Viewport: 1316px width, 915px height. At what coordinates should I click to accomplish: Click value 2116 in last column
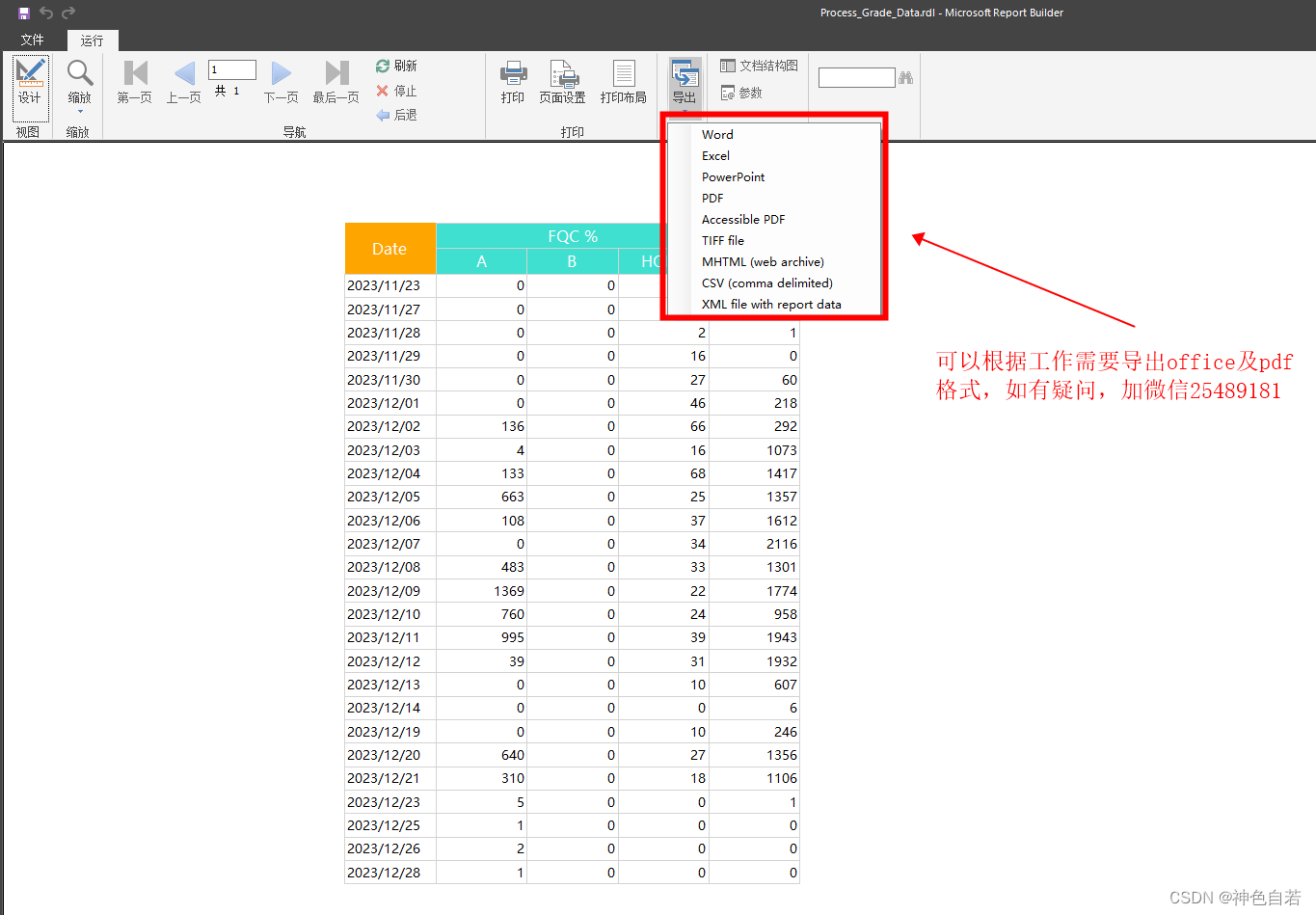tap(782, 544)
